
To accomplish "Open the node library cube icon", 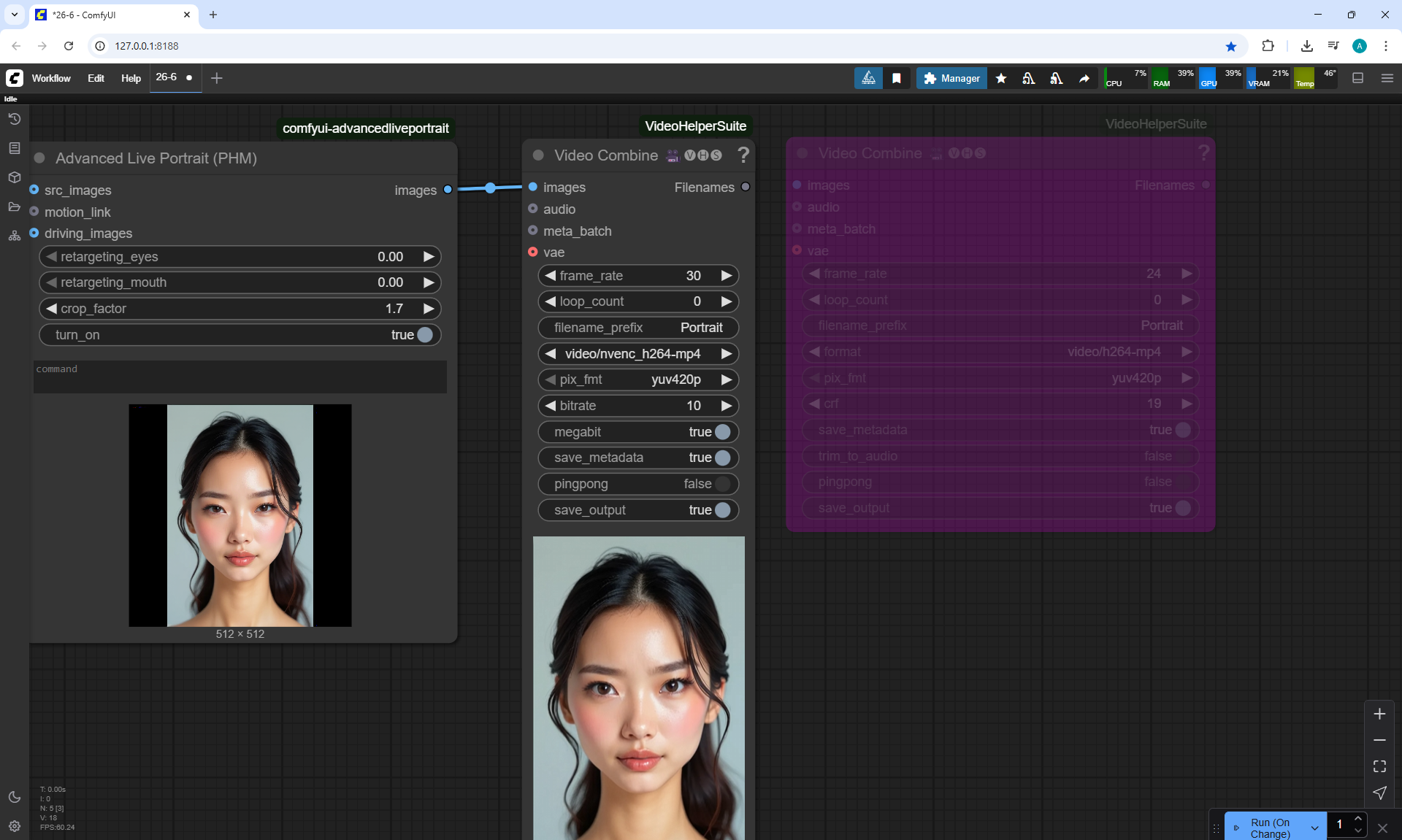I will [14, 177].
